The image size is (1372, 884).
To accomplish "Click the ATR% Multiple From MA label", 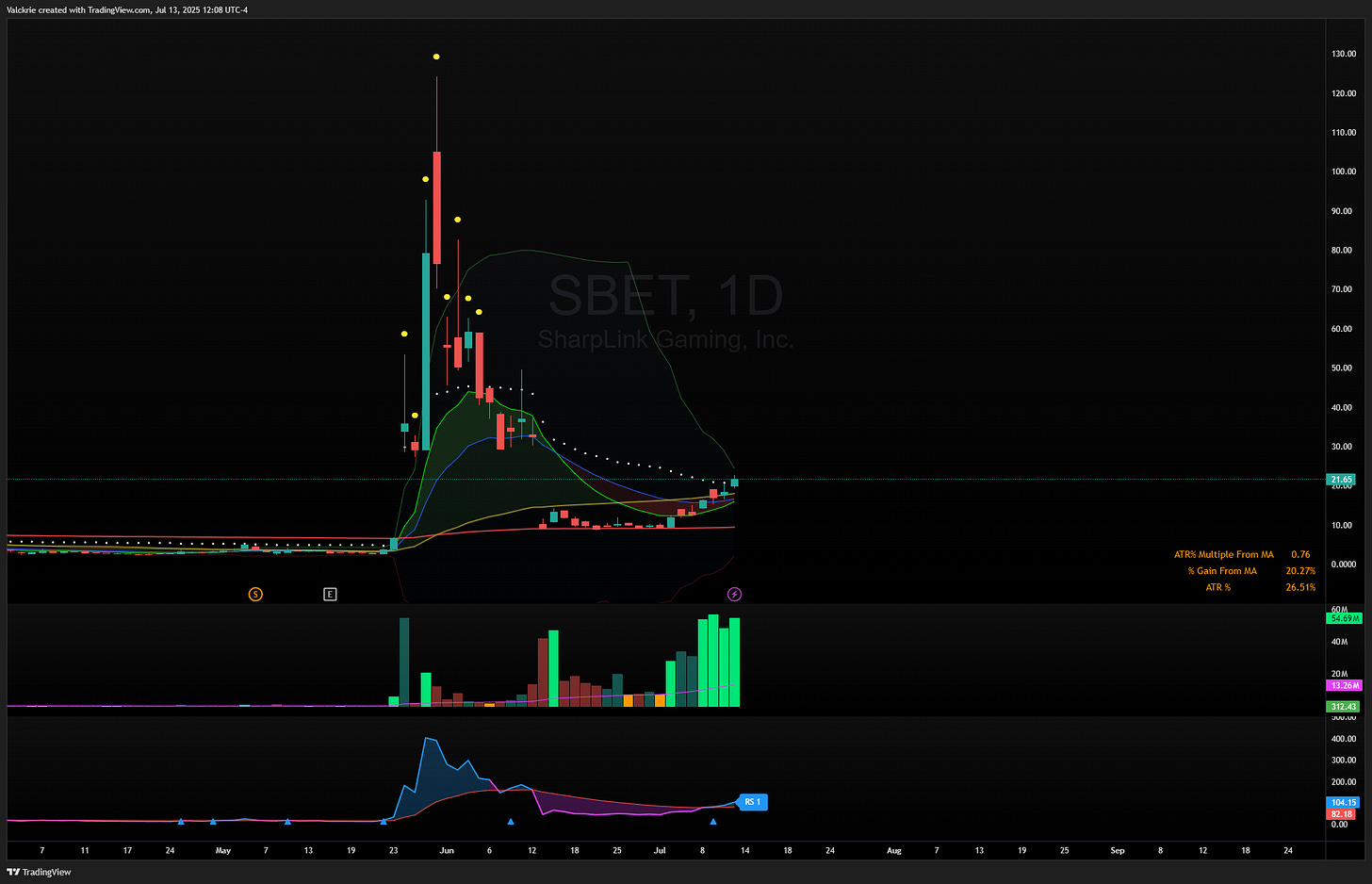I will (1223, 555).
